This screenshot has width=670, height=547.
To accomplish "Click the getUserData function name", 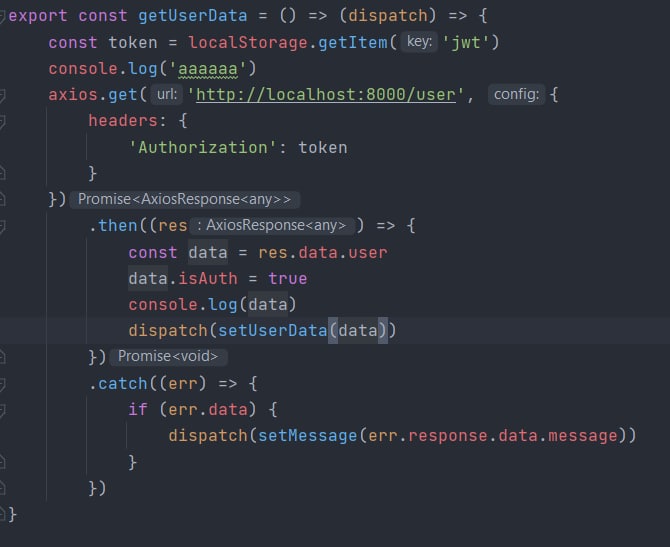I will pyautogui.click(x=193, y=16).
